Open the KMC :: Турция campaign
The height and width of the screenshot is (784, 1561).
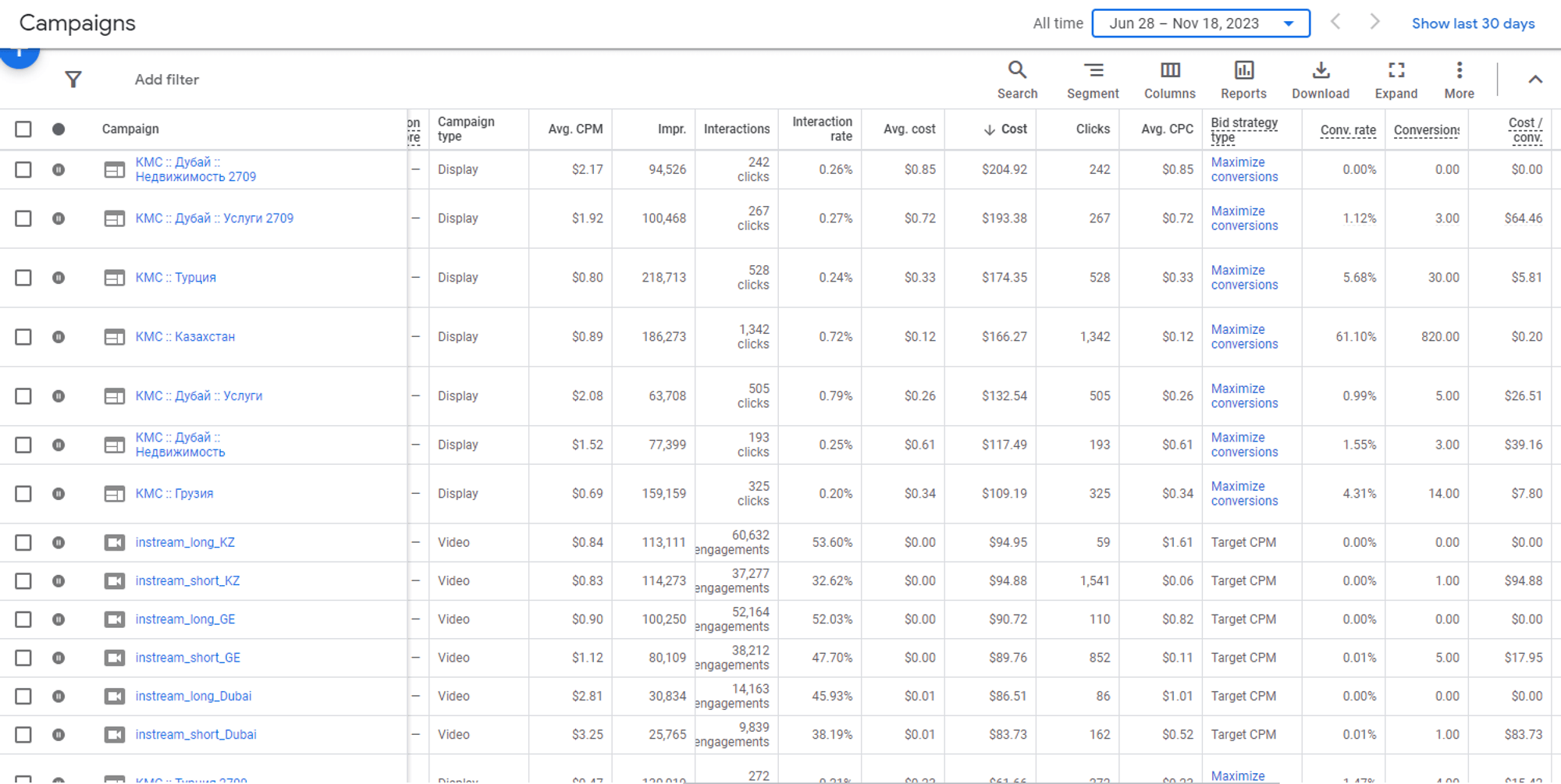coord(176,277)
